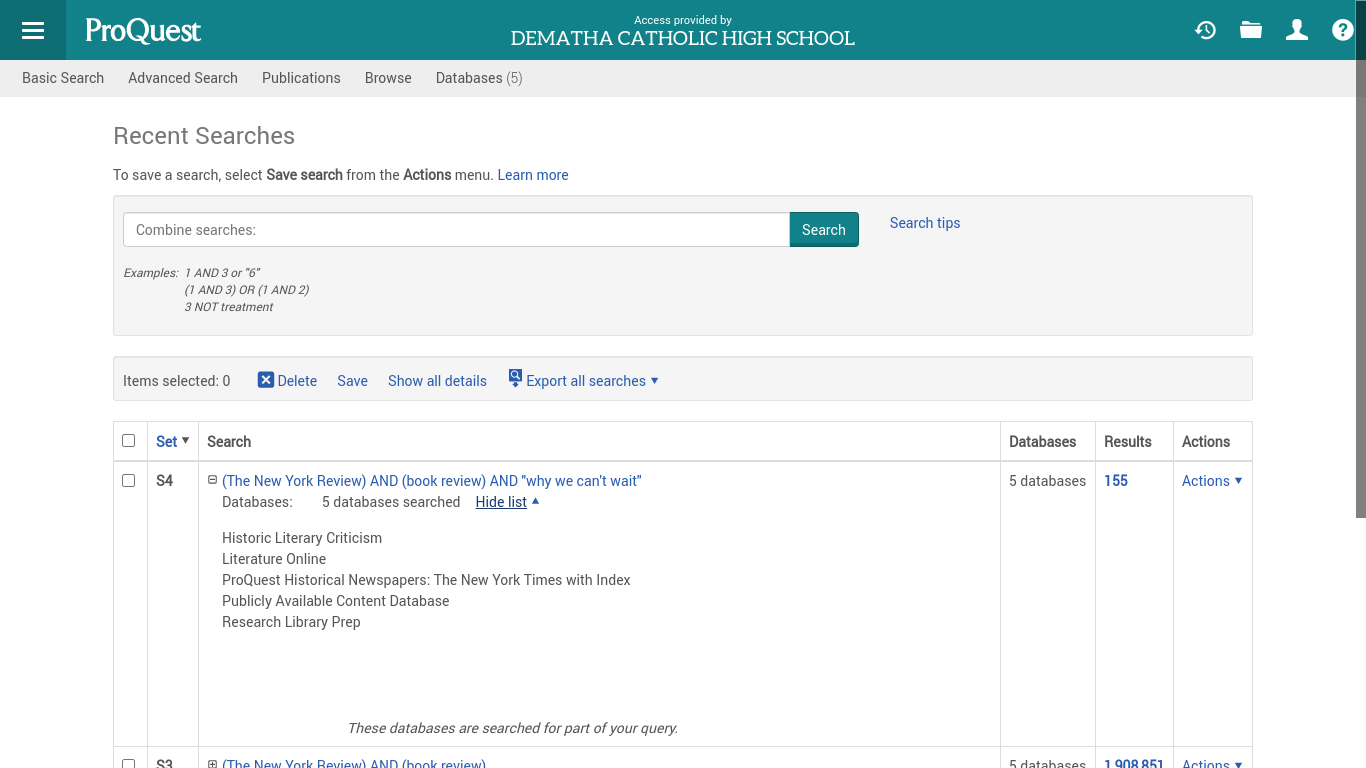Open S4 search query link
This screenshot has width=1366, height=768.
click(x=432, y=481)
